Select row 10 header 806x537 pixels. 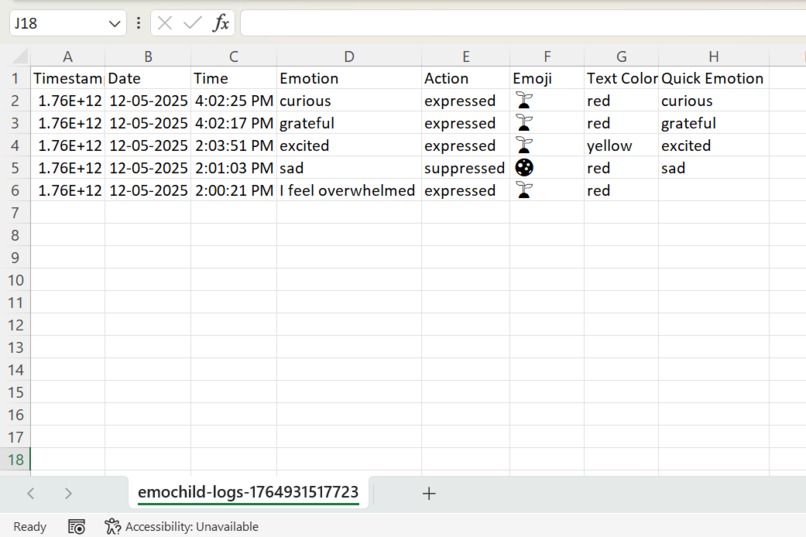click(x=15, y=280)
